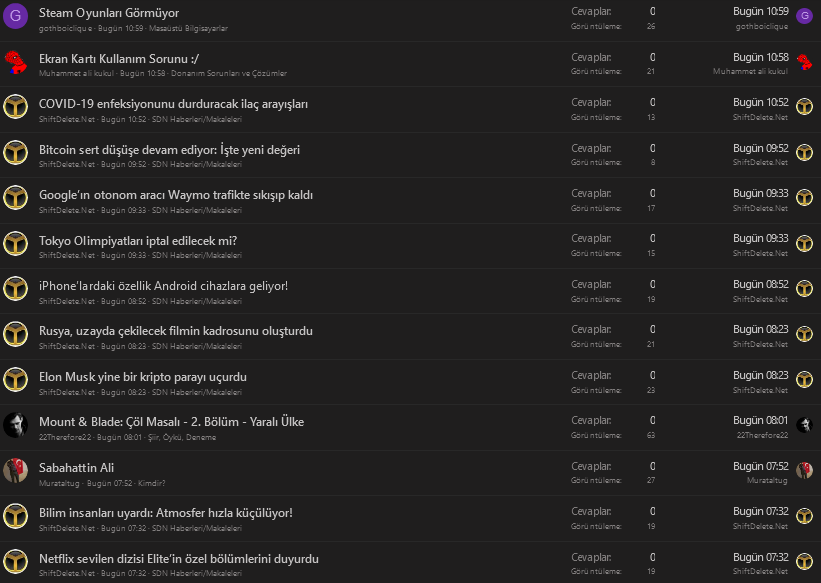Open the red avatar left of the Ekran Kartı thread
The width and height of the screenshot is (821, 583).
click(x=15, y=62)
